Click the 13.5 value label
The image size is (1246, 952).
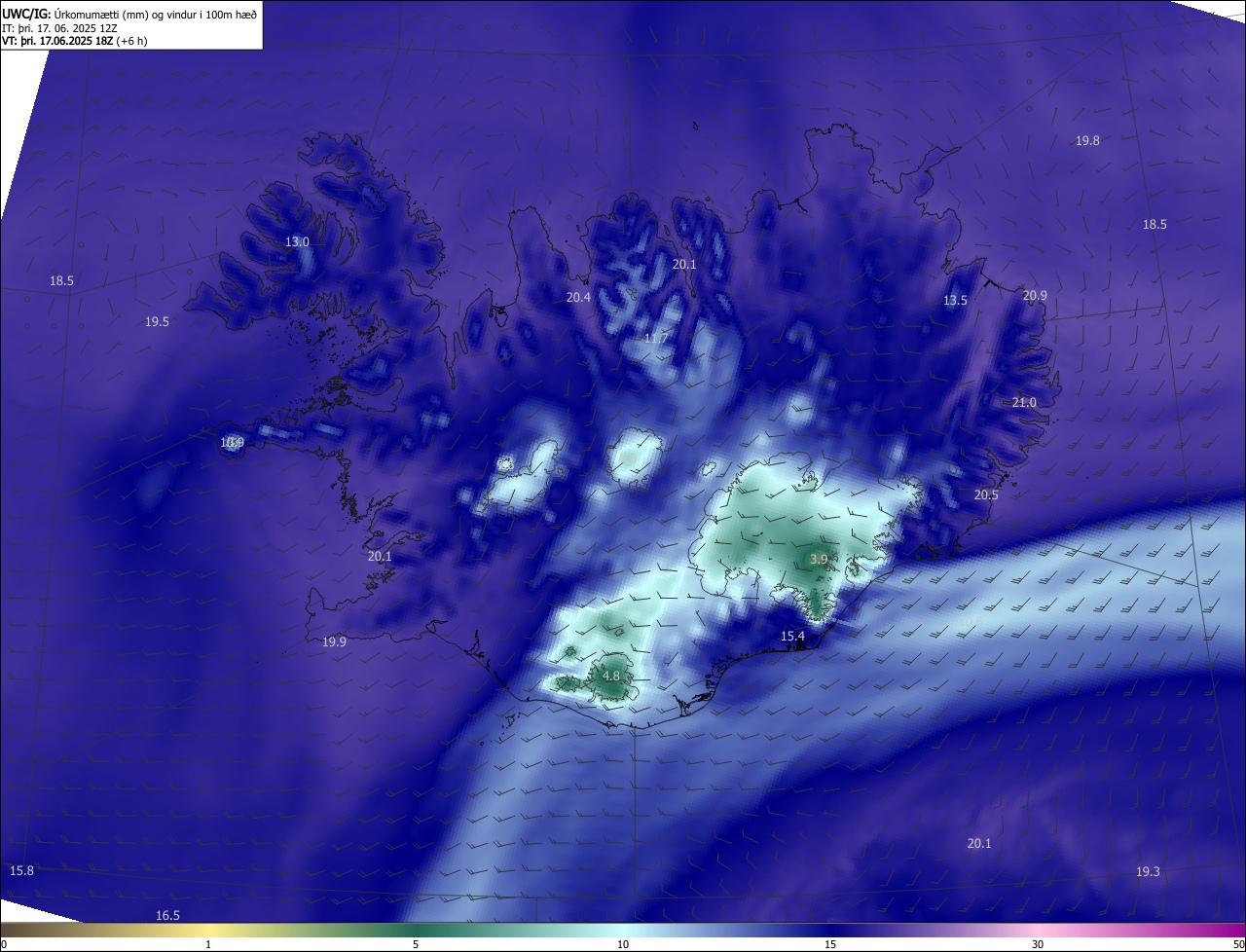pos(955,300)
